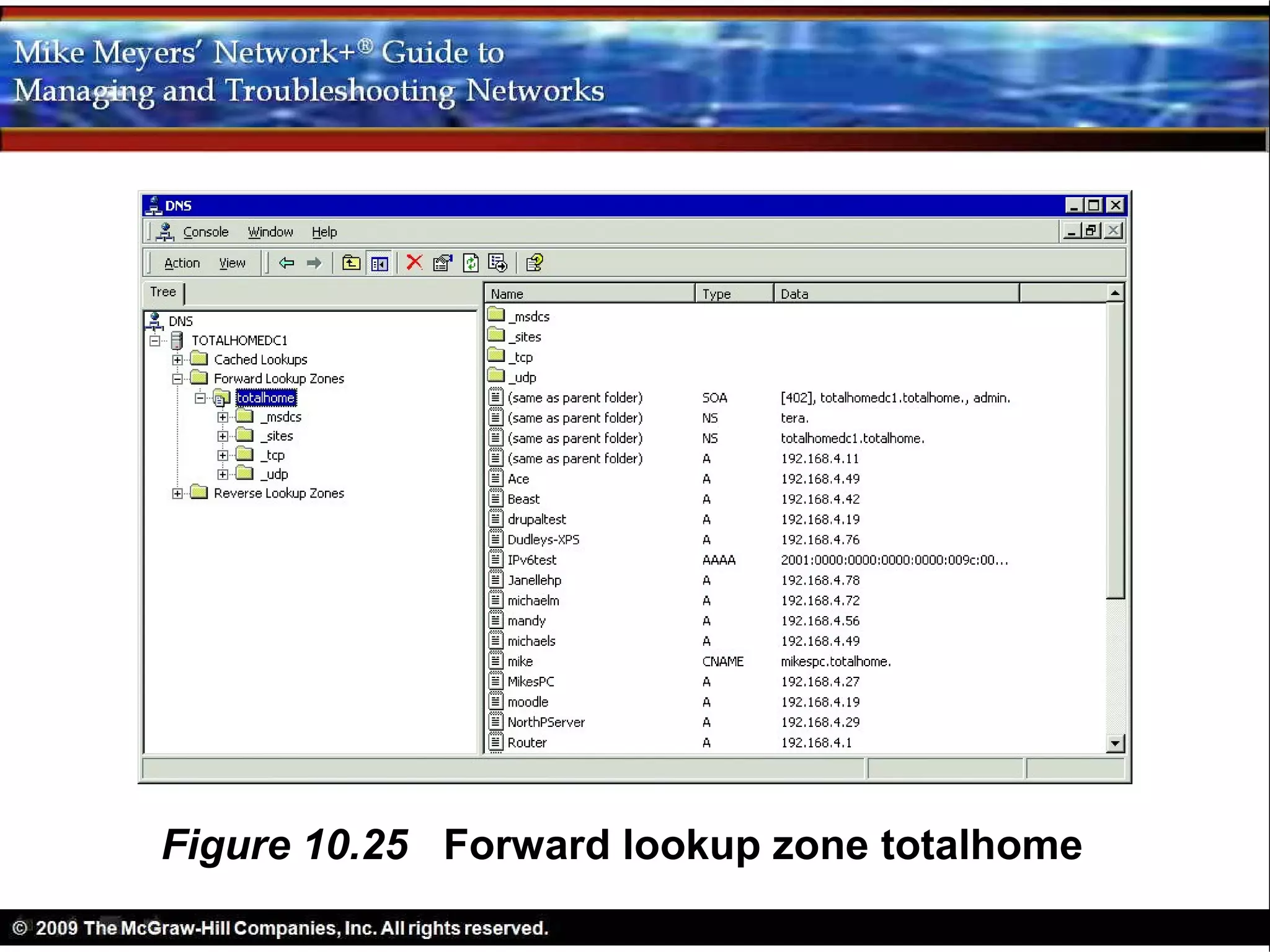
Task: Click the Up one level folder icon
Action: click(351, 263)
